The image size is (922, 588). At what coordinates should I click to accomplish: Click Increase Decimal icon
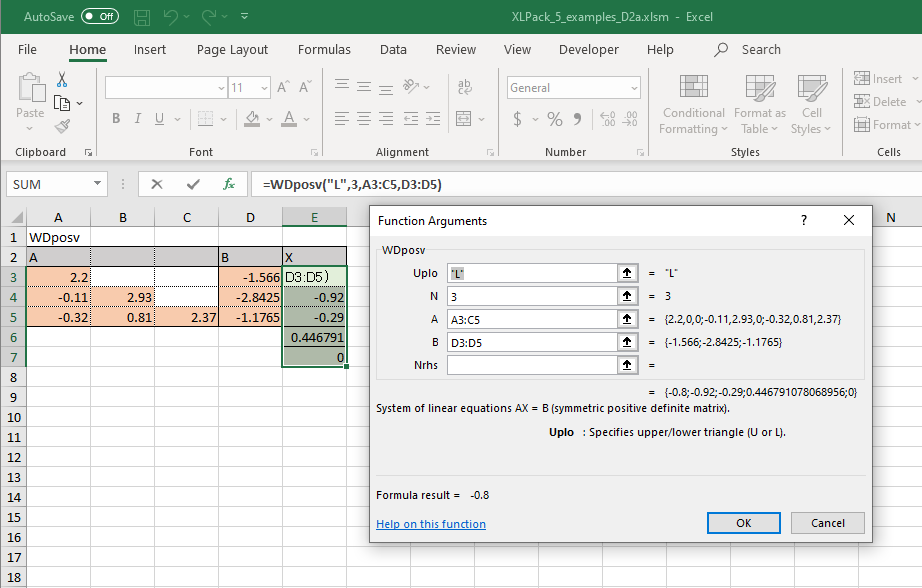pyautogui.click(x=607, y=119)
